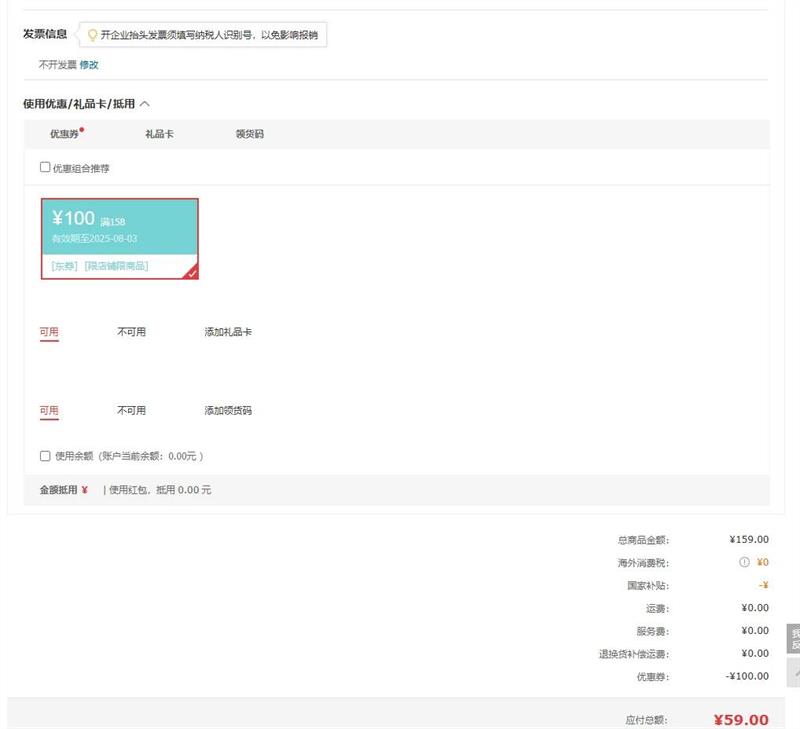This screenshot has width=800, height=729.
Task: Click 添加领货码 to add pickup code
Action: [228, 411]
